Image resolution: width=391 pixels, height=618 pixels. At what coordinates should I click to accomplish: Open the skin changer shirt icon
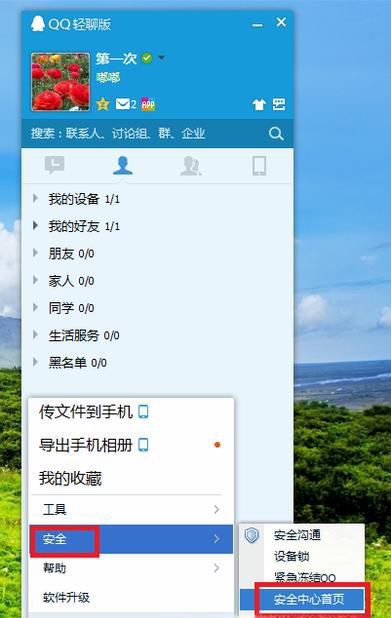(259, 104)
